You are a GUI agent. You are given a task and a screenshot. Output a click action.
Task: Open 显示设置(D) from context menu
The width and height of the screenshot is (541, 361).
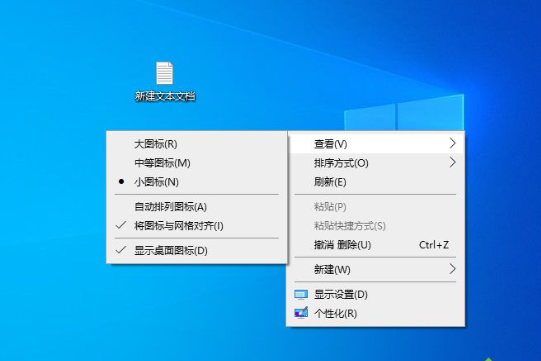[375, 294]
